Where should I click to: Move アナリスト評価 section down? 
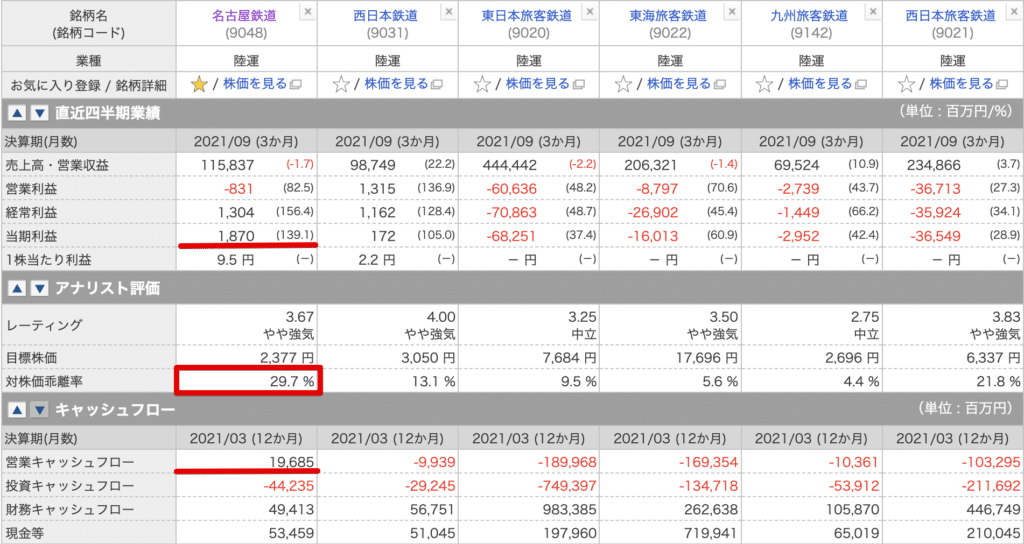point(40,288)
